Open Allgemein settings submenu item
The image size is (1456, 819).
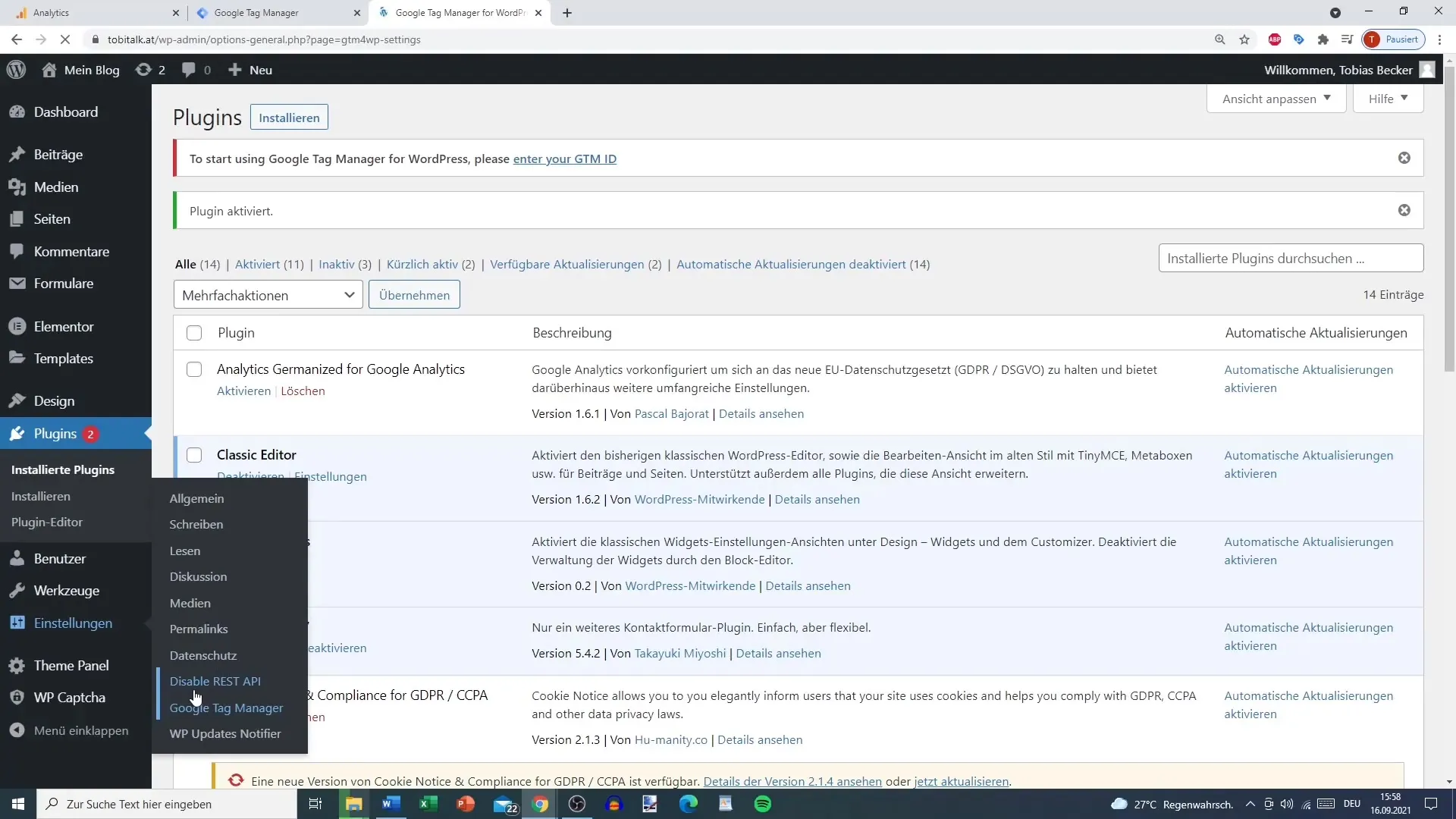point(197,499)
